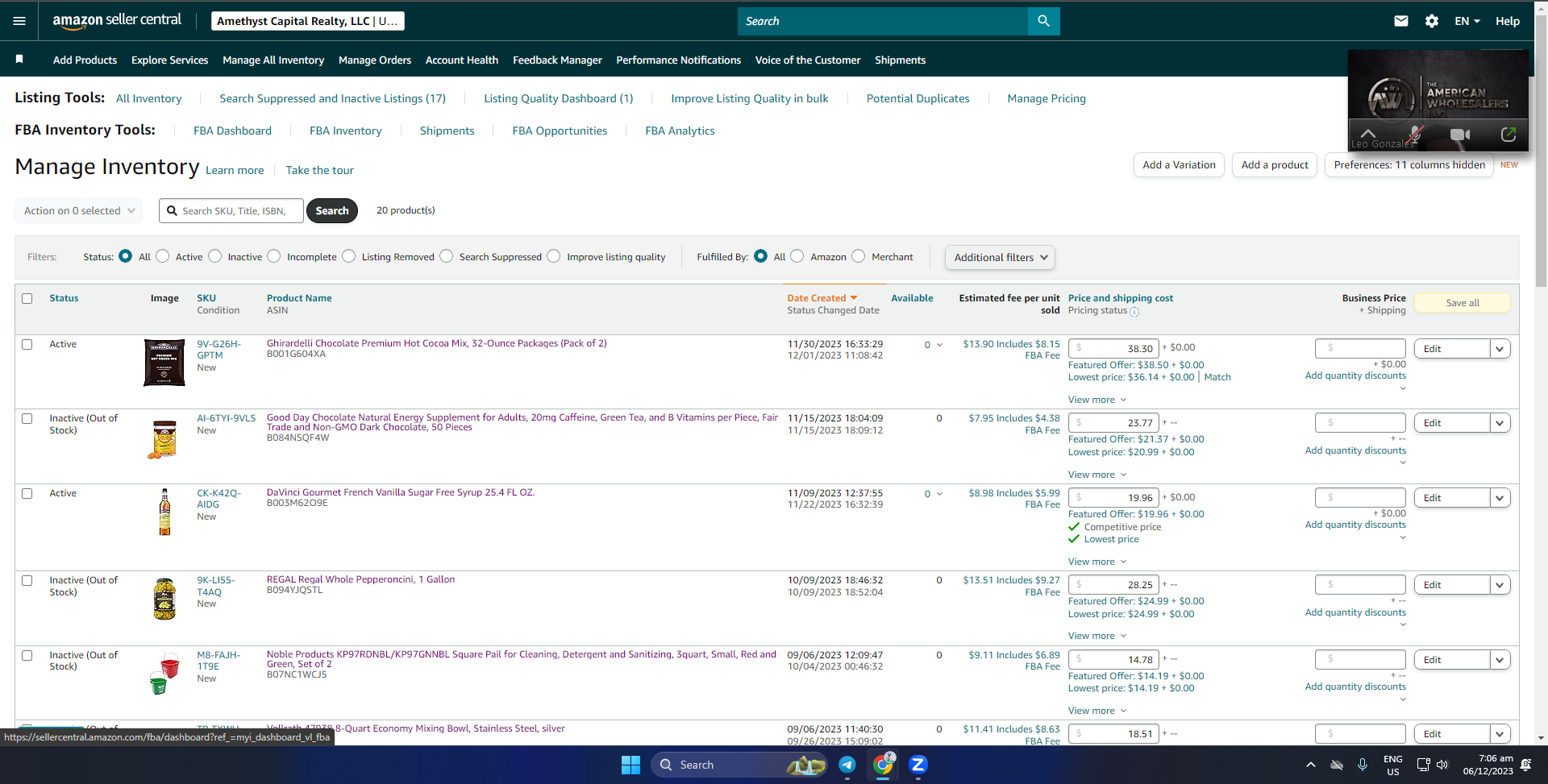The height and width of the screenshot is (784, 1548).
Task: Open the Additional filters dropdown
Action: point(1000,257)
